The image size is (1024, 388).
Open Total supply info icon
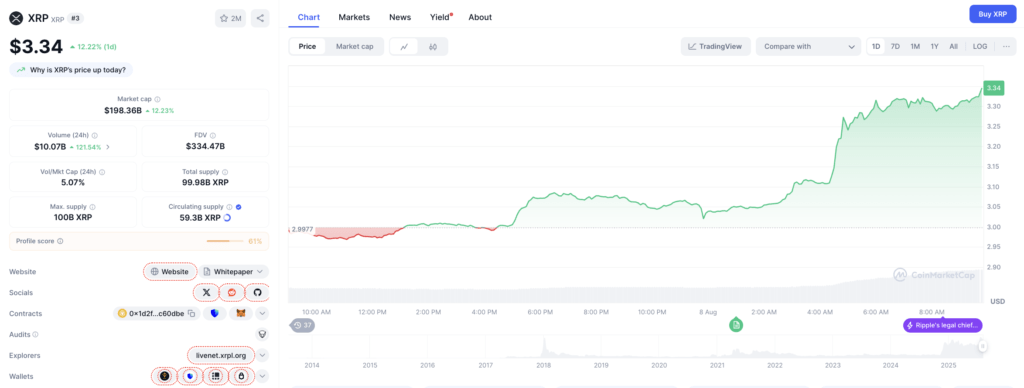tap(225, 172)
